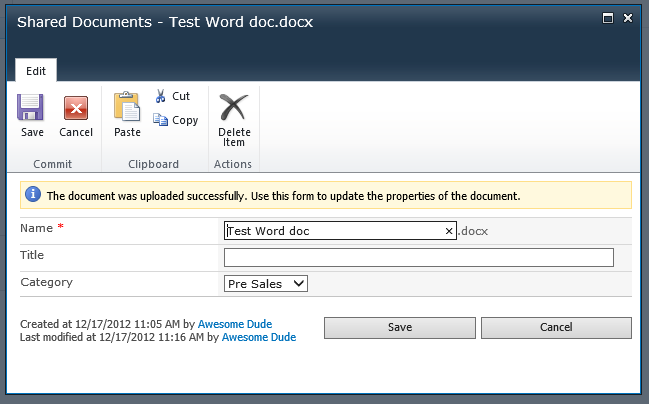Select the Paste clipboard icon
This screenshot has width=649, height=404.
[127, 106]
